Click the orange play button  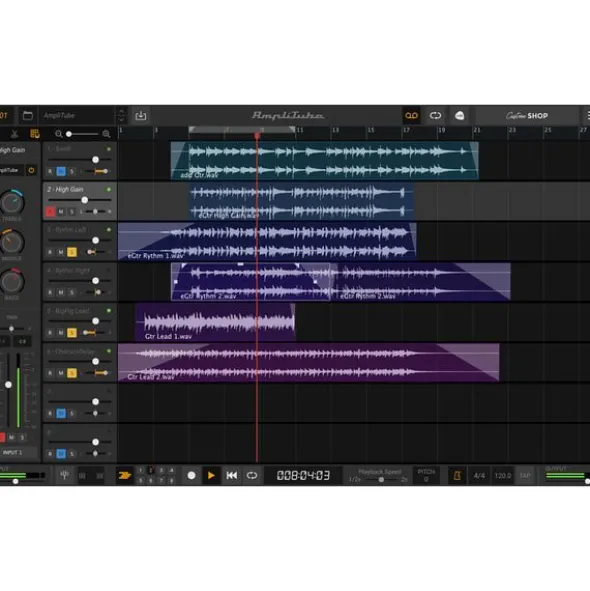coord(211,476)
